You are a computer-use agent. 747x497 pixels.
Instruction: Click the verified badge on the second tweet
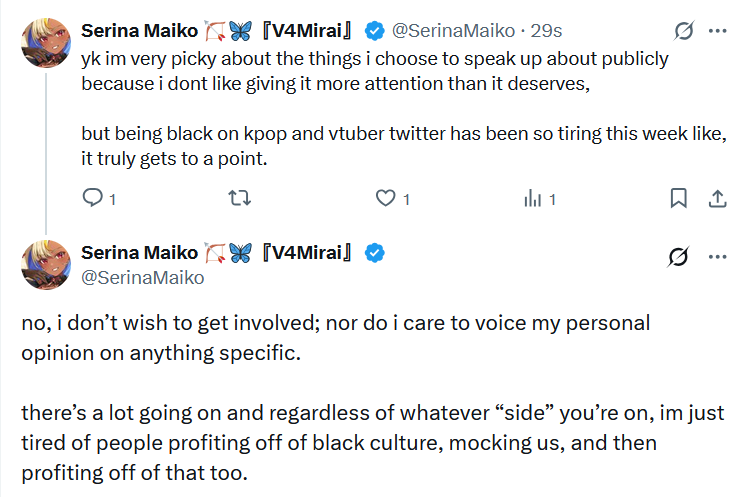pyautogui.click(x=375, y=253)
